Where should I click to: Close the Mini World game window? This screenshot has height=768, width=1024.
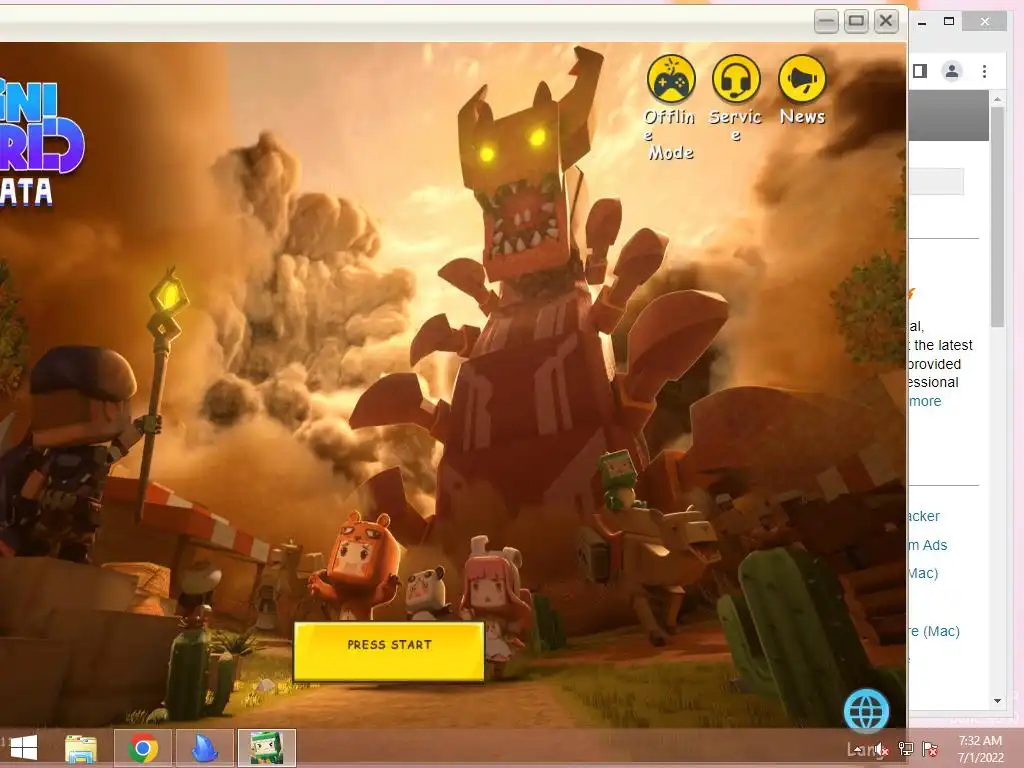(x=886, y=22)
